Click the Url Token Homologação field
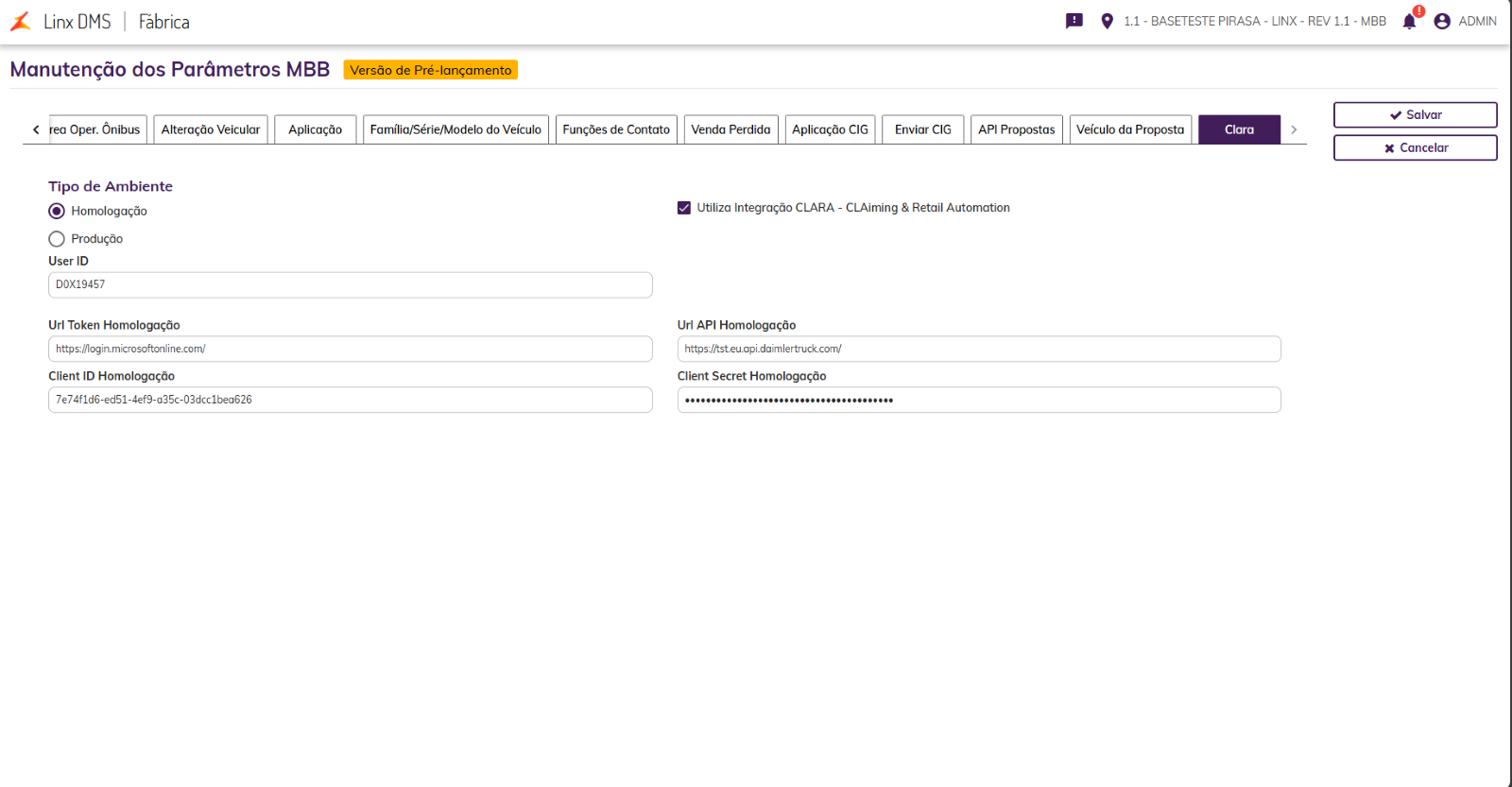The image size is (1512, 787). tap(350, 349)
